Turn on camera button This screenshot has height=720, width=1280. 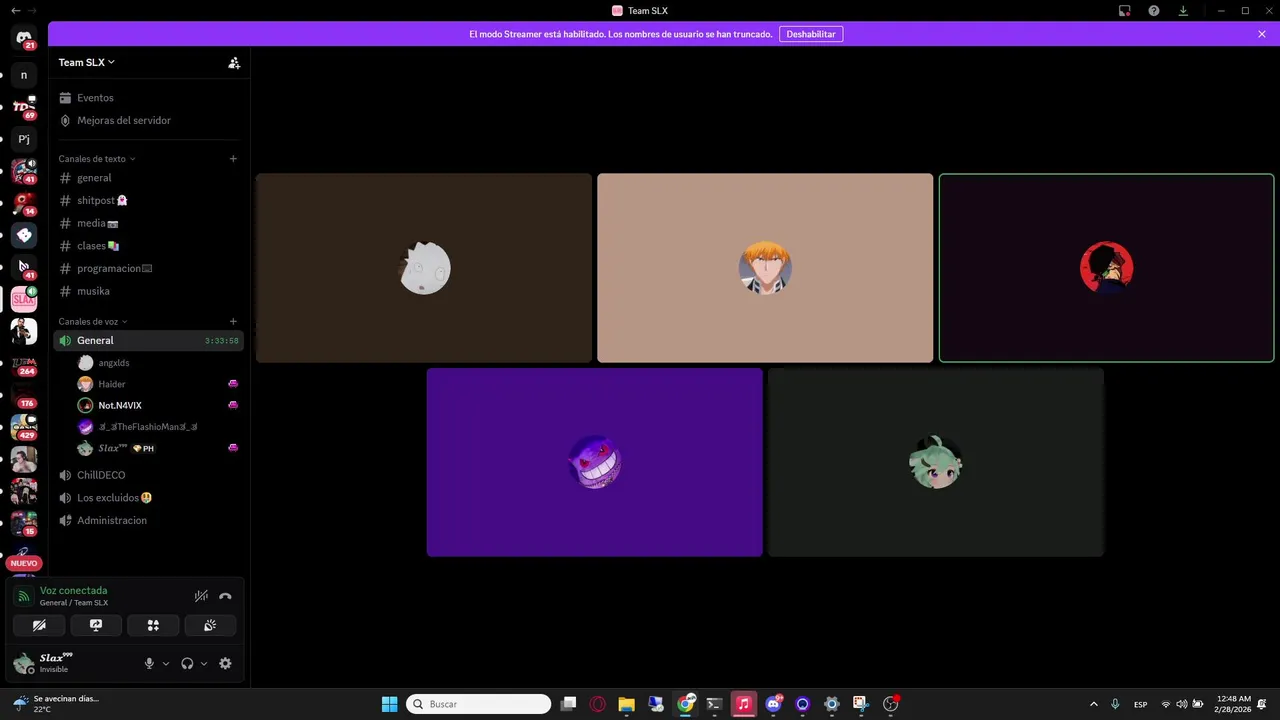click(x=39, y=625)
